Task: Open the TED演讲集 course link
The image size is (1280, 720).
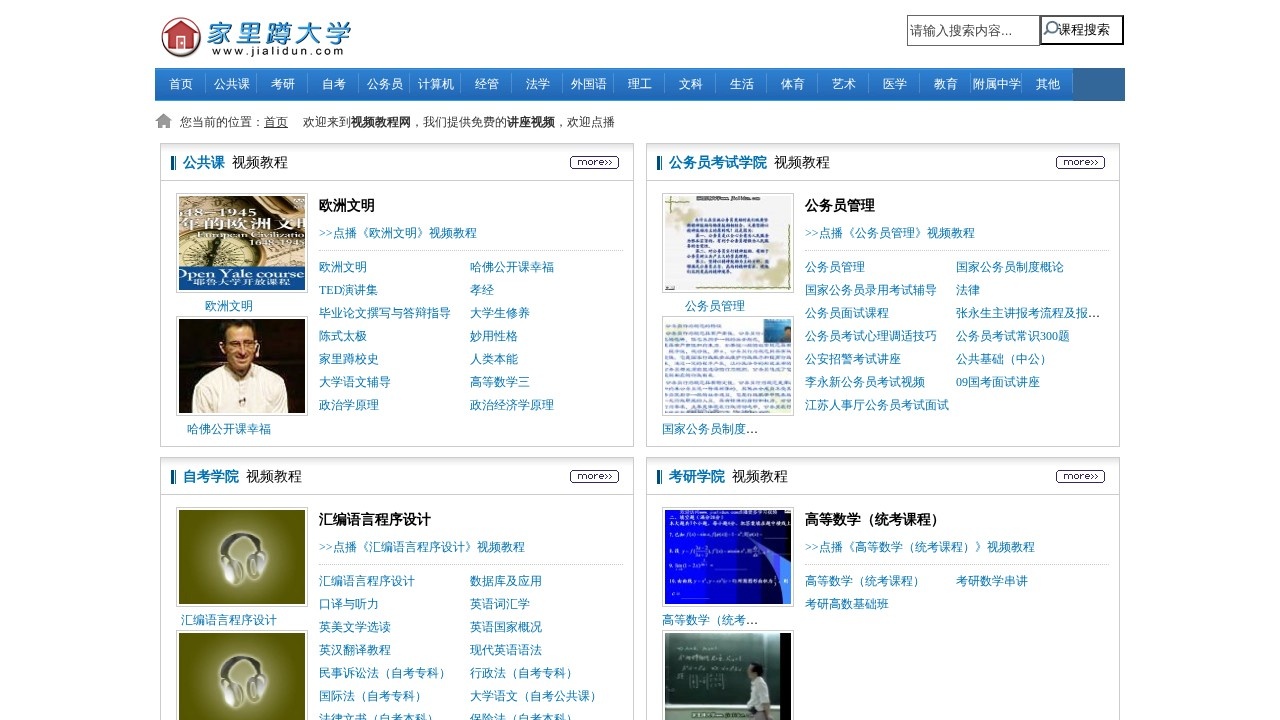Action: pyautogui.click(x=349, y=290)
